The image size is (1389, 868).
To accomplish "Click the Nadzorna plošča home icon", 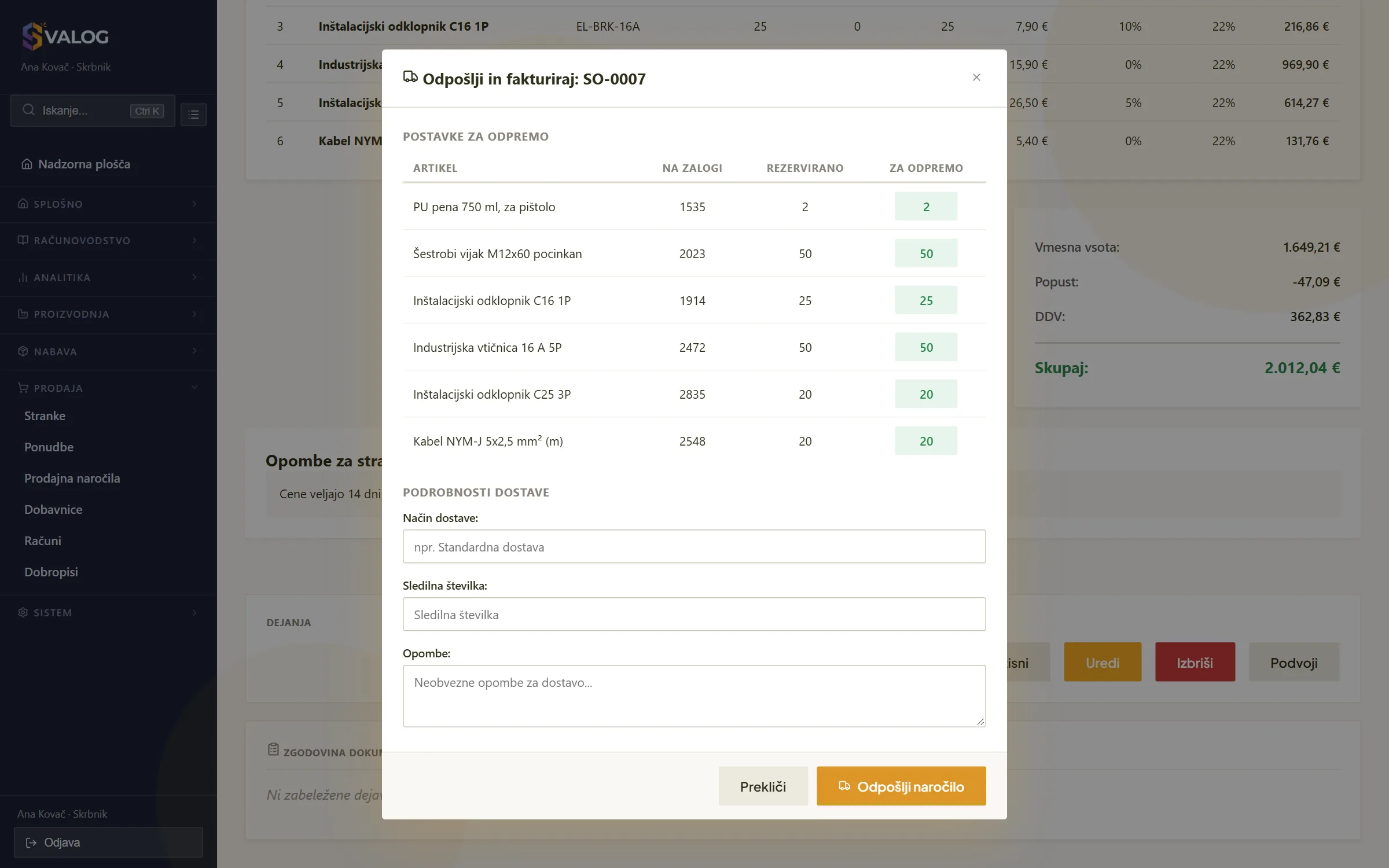I will tap(27, 164).
